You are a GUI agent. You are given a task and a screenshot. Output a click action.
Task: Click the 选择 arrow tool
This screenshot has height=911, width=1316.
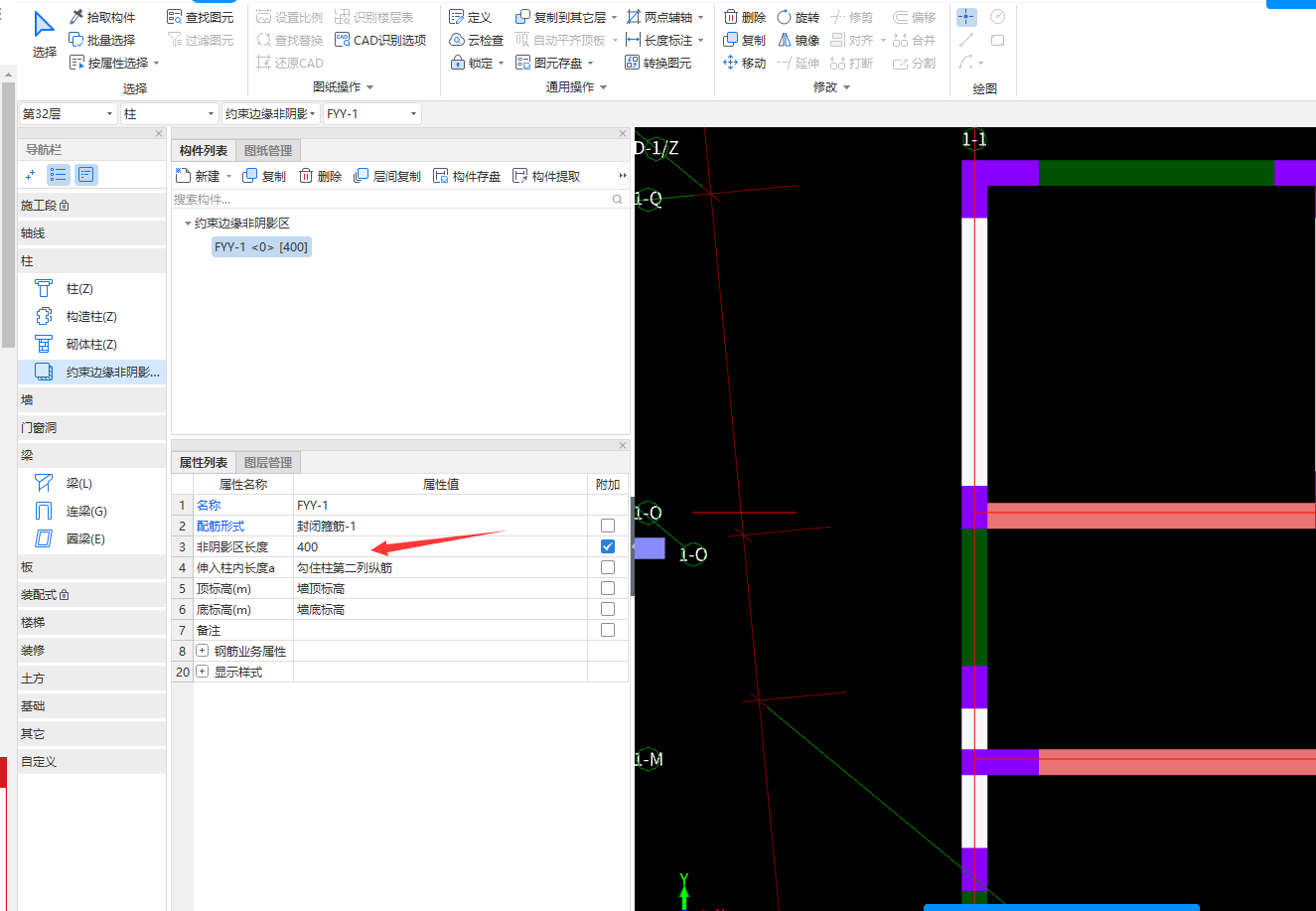[x=44, y=36]
